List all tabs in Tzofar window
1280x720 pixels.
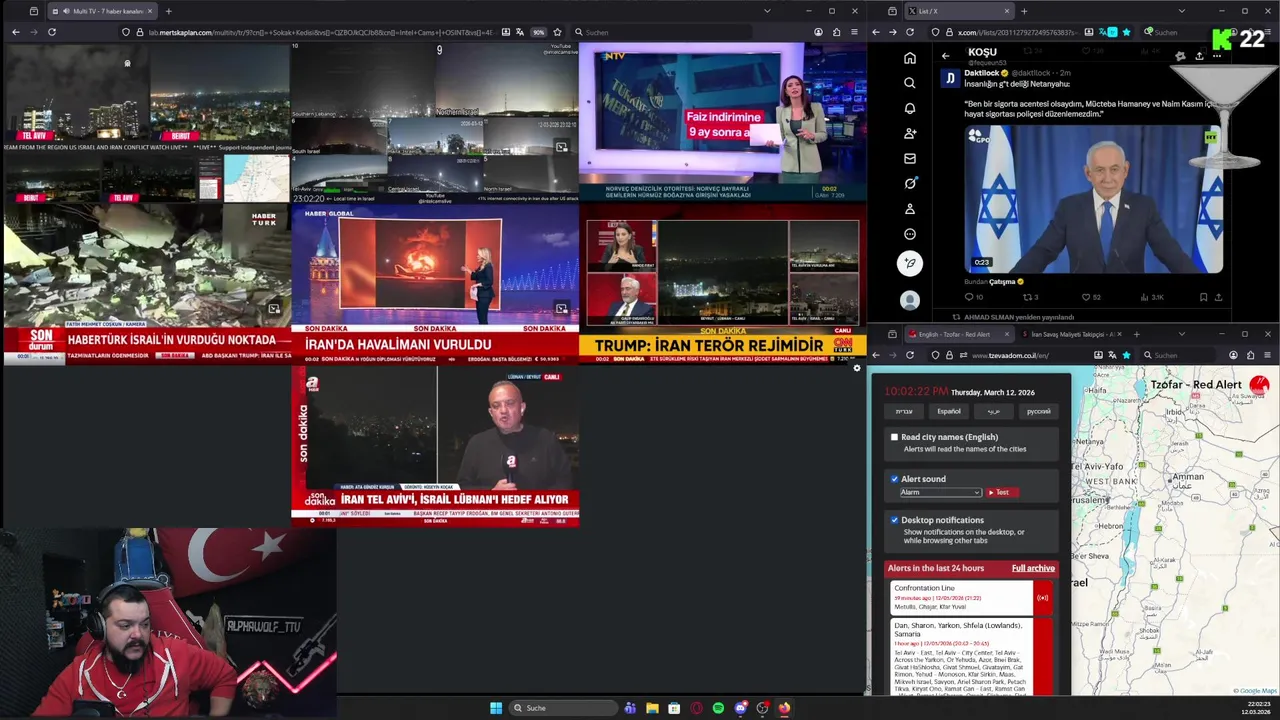point(1181,334)
